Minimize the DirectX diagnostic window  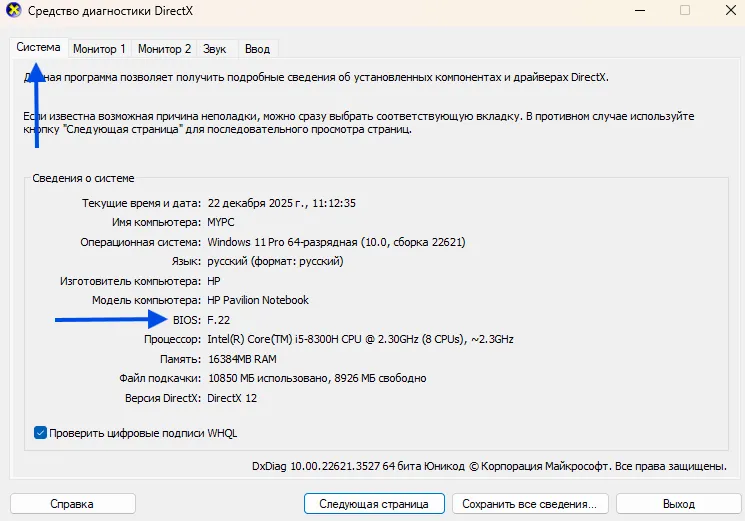point(640,11)
